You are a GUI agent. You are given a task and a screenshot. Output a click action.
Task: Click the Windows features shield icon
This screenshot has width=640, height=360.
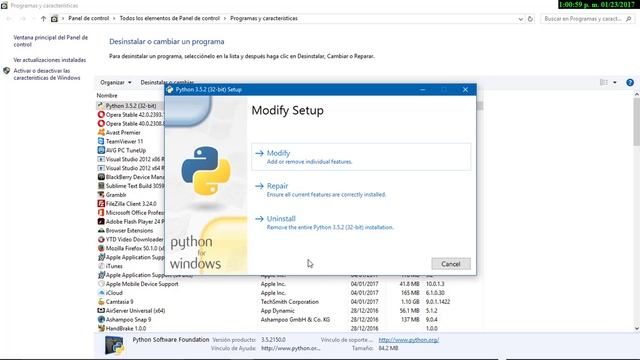point(7,71)
